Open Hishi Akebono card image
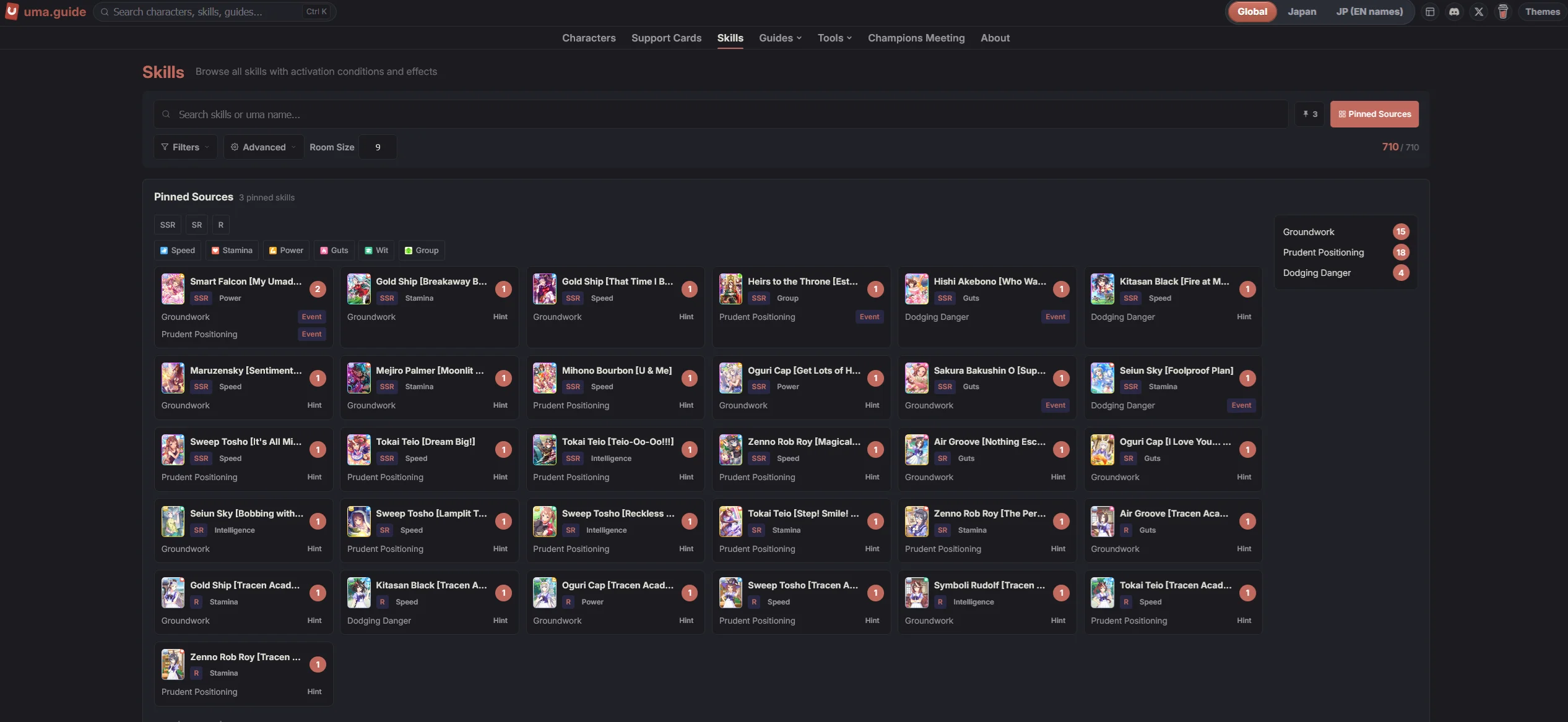 coord(916,289)
